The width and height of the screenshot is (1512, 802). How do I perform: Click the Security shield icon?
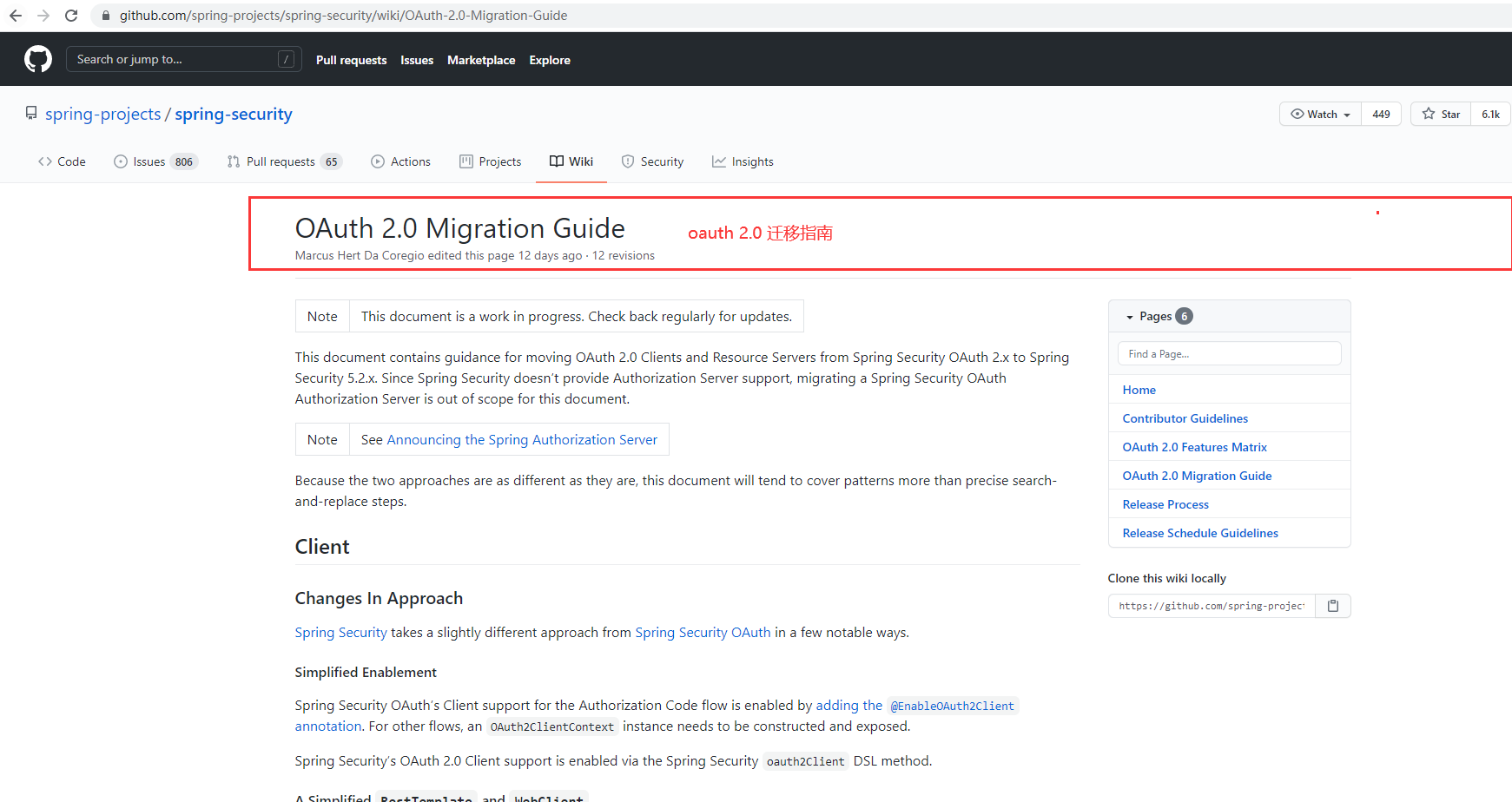point(628,161)
